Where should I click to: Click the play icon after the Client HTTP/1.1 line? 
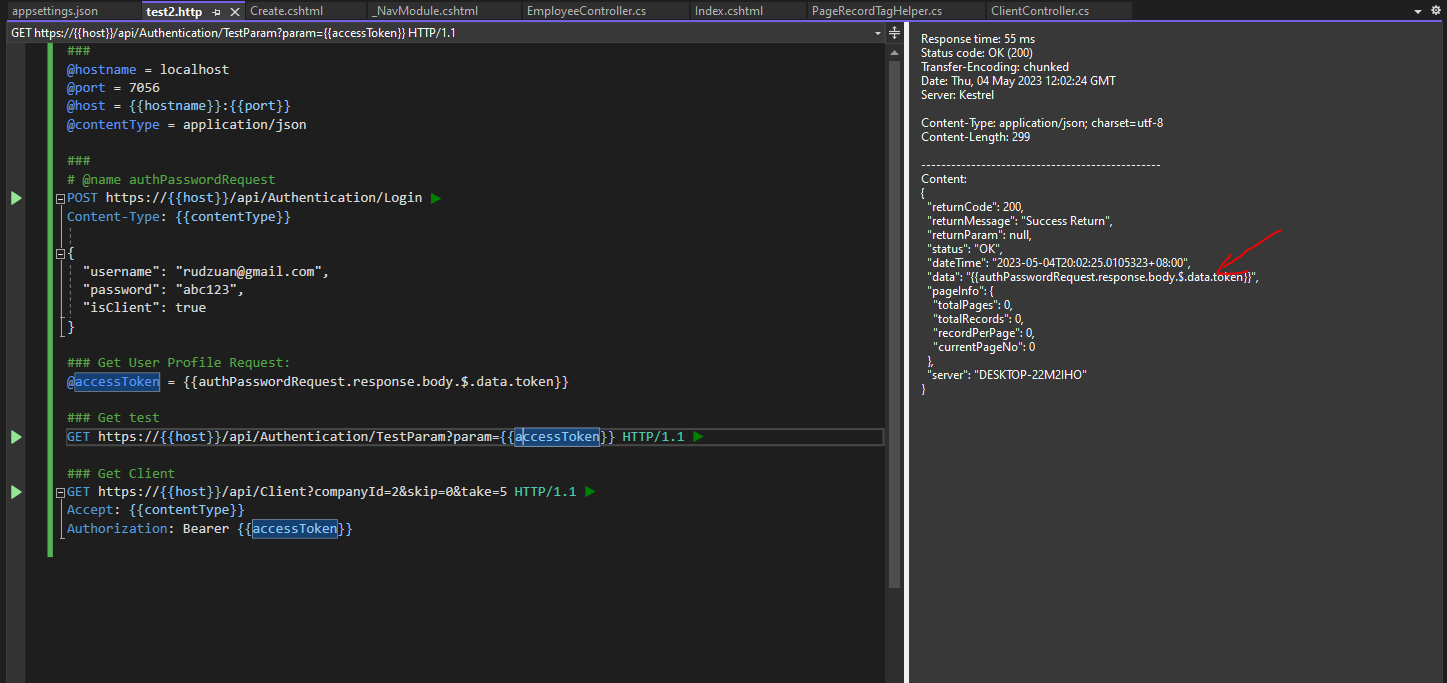click(590, 490)
